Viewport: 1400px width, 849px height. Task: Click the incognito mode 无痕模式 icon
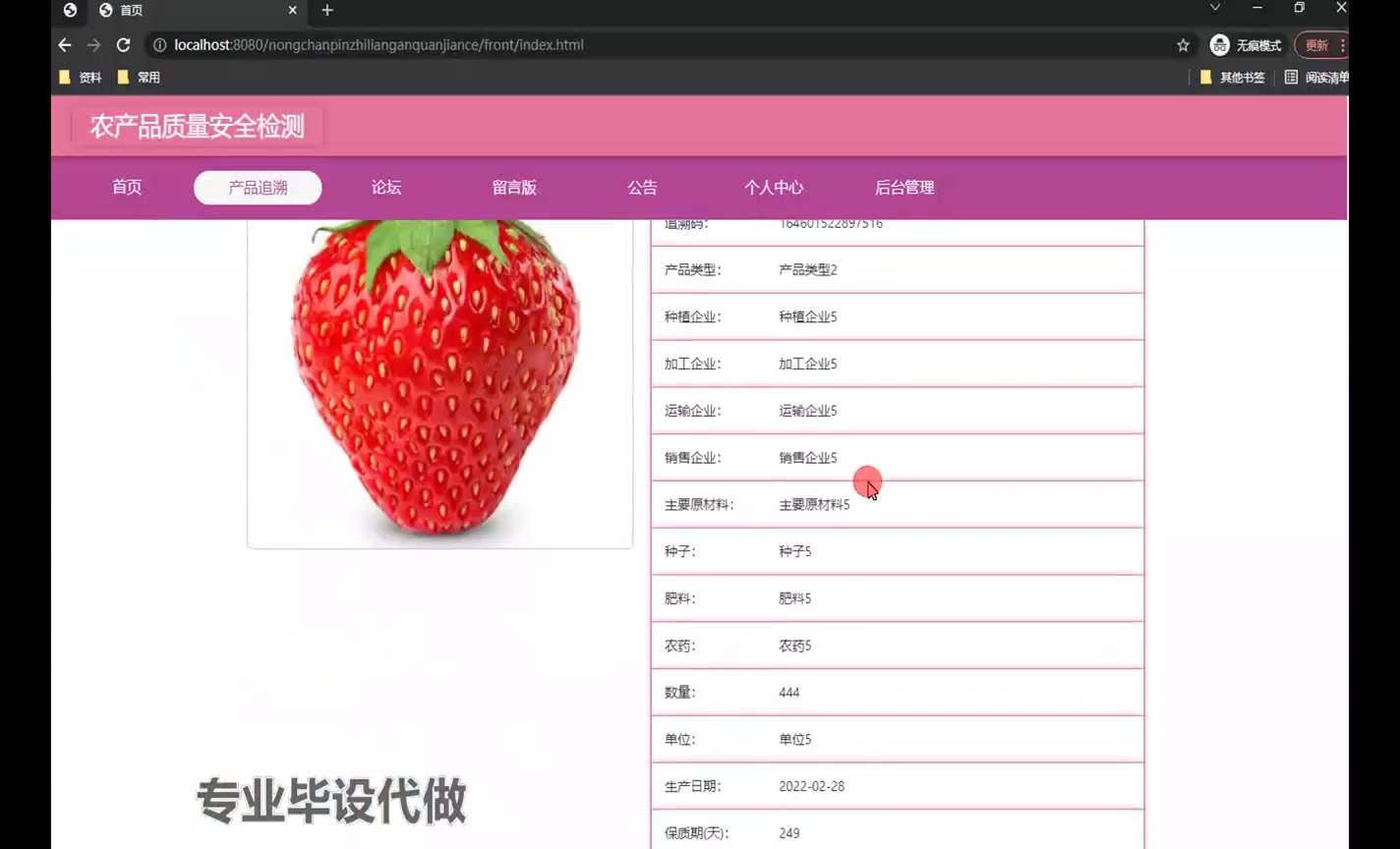click(x=1220, y=45)
